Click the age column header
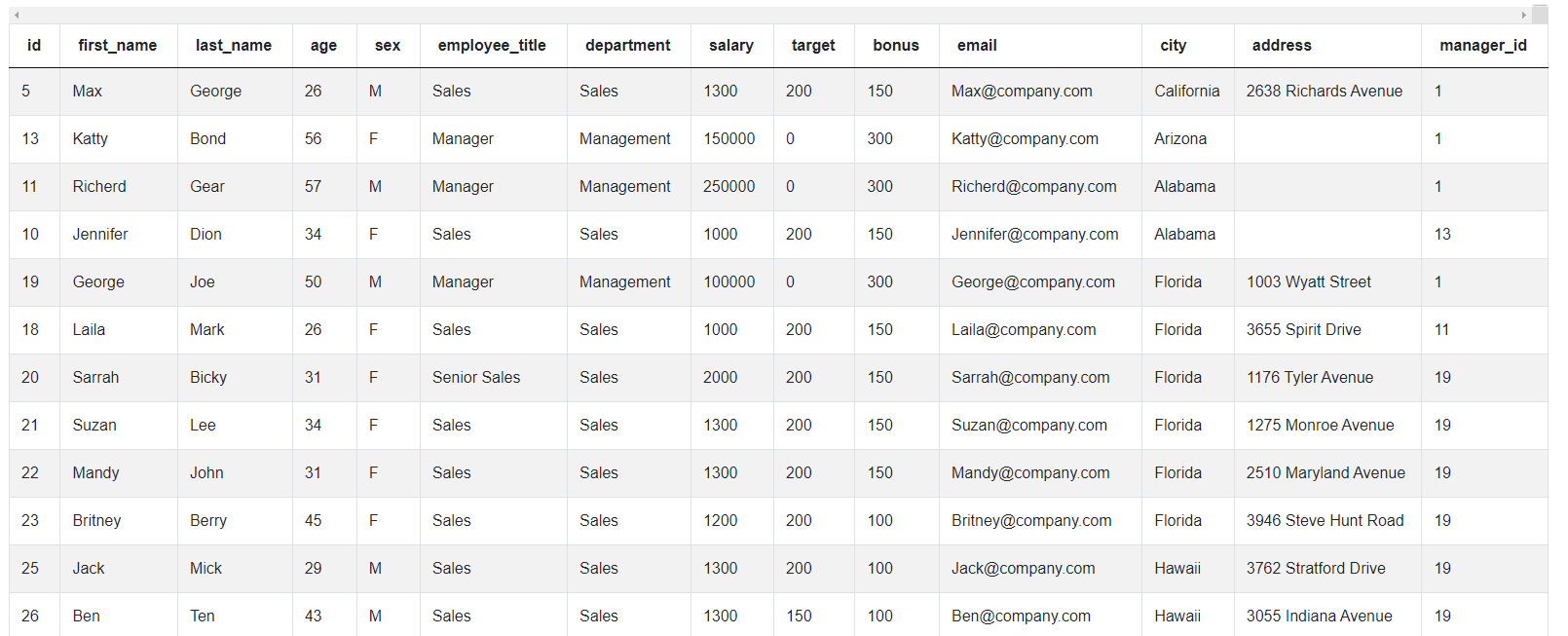Viewport: 1568px width, 636px height. [323, 45]
